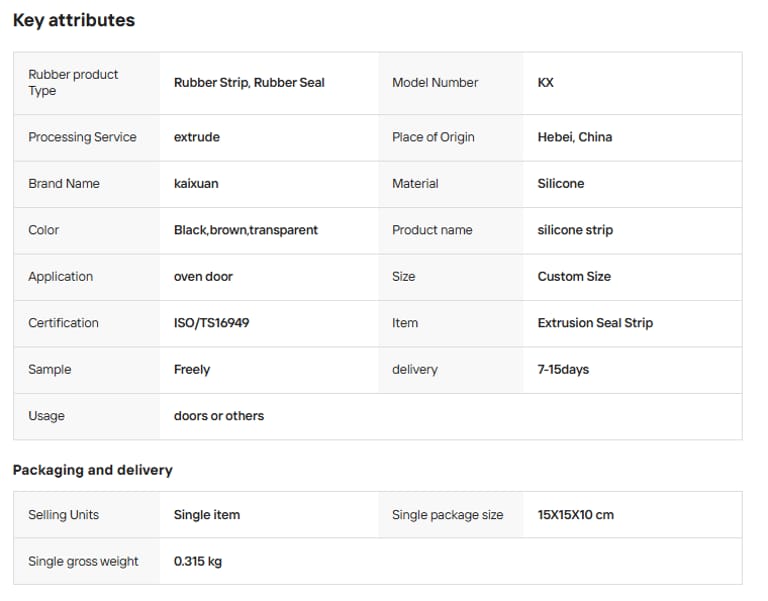This screenshot has width=768, height=601.
Task: Select the KX model number value
Action: (546, 83)
